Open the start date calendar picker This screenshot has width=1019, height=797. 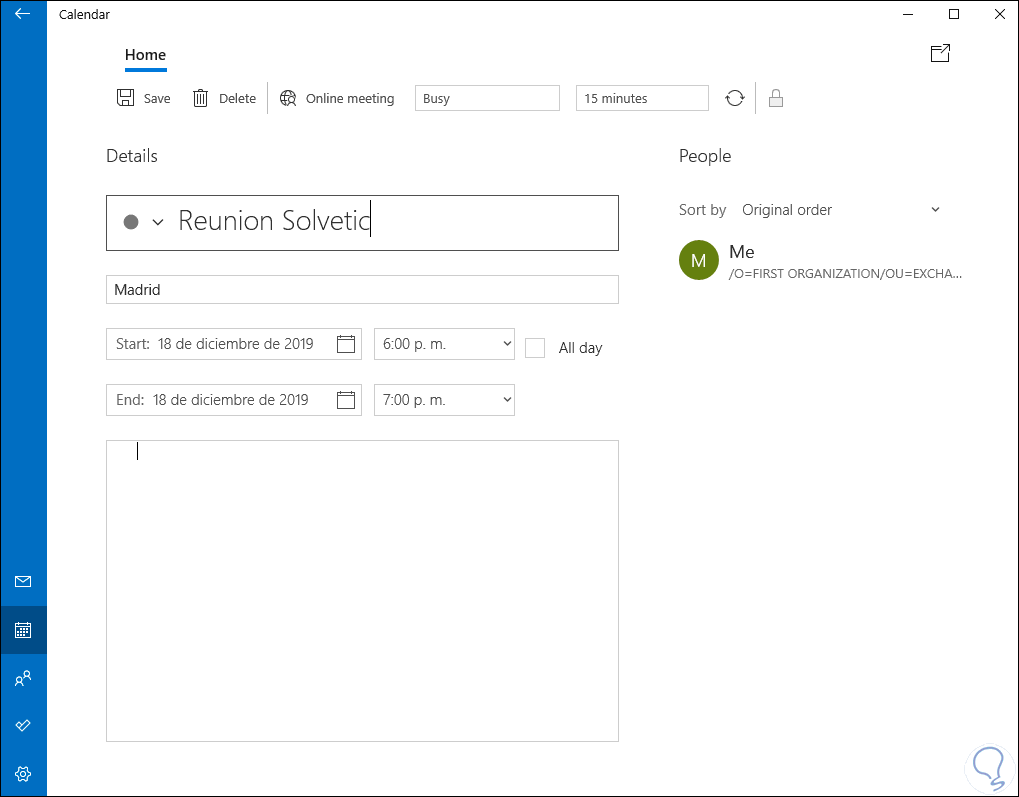tap(346, 344)
